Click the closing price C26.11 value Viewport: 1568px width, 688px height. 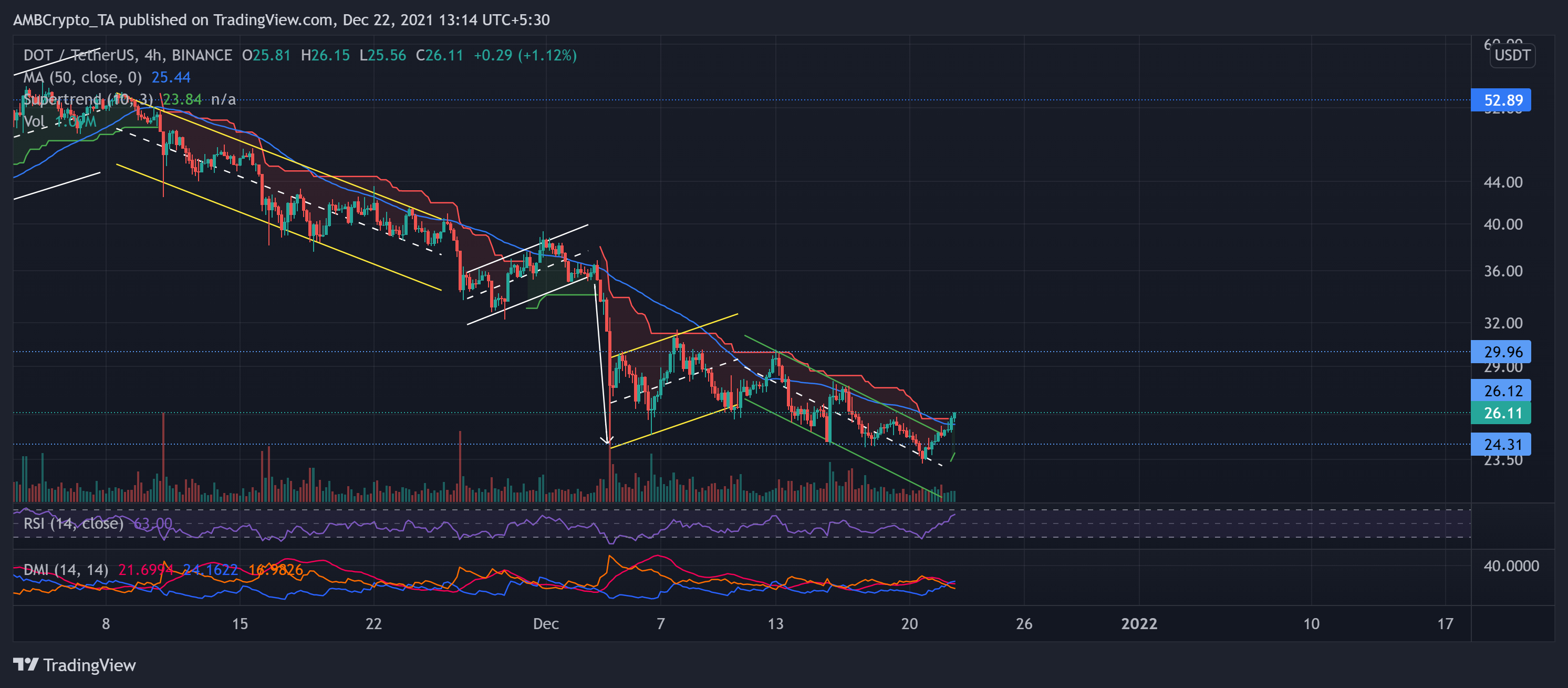tap(440, 55)
